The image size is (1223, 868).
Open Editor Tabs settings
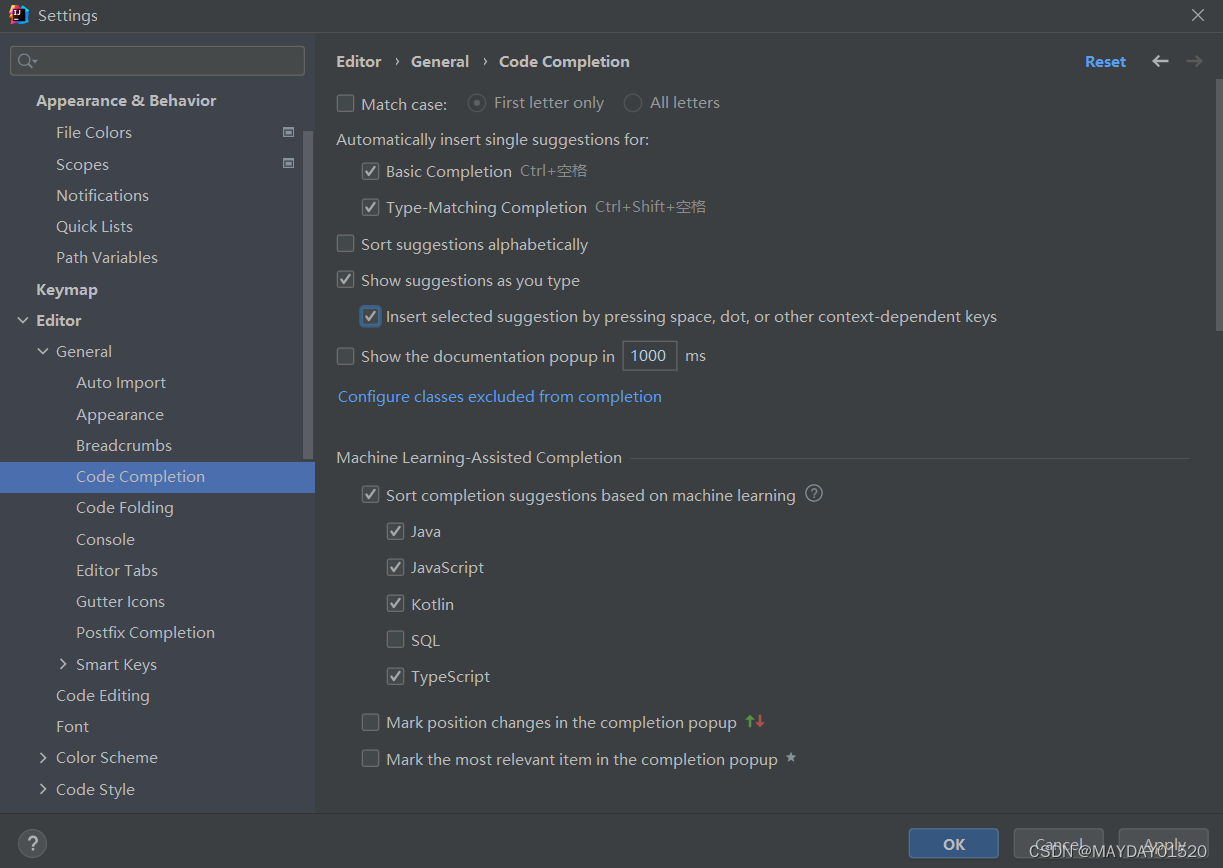click(117, 570)
